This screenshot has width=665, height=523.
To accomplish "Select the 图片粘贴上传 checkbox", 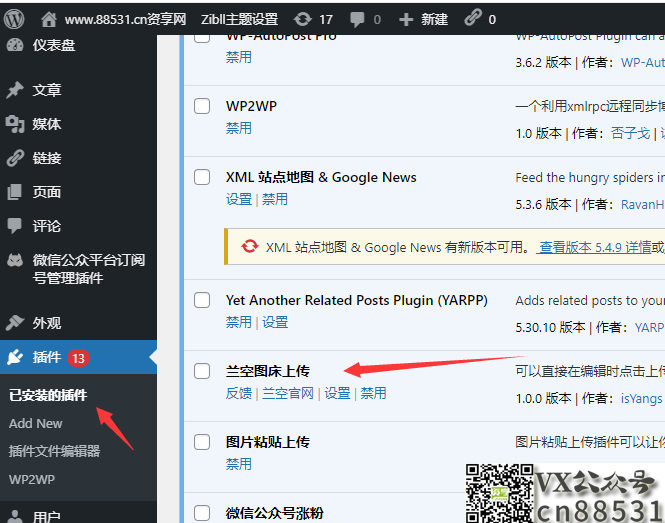I will click(202, 442).
